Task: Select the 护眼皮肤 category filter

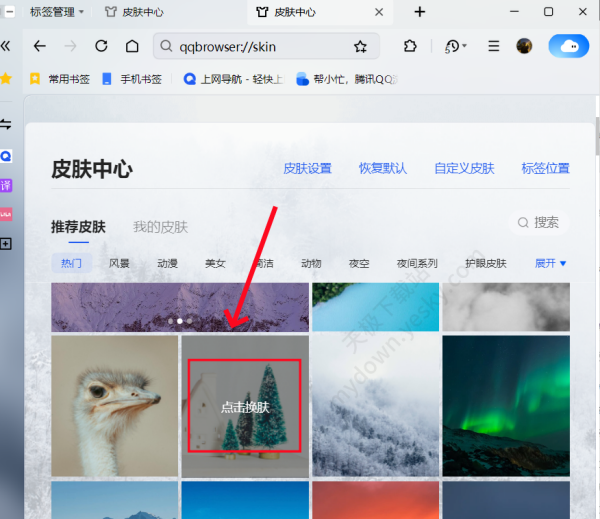Action: click(x=485, y=264)
